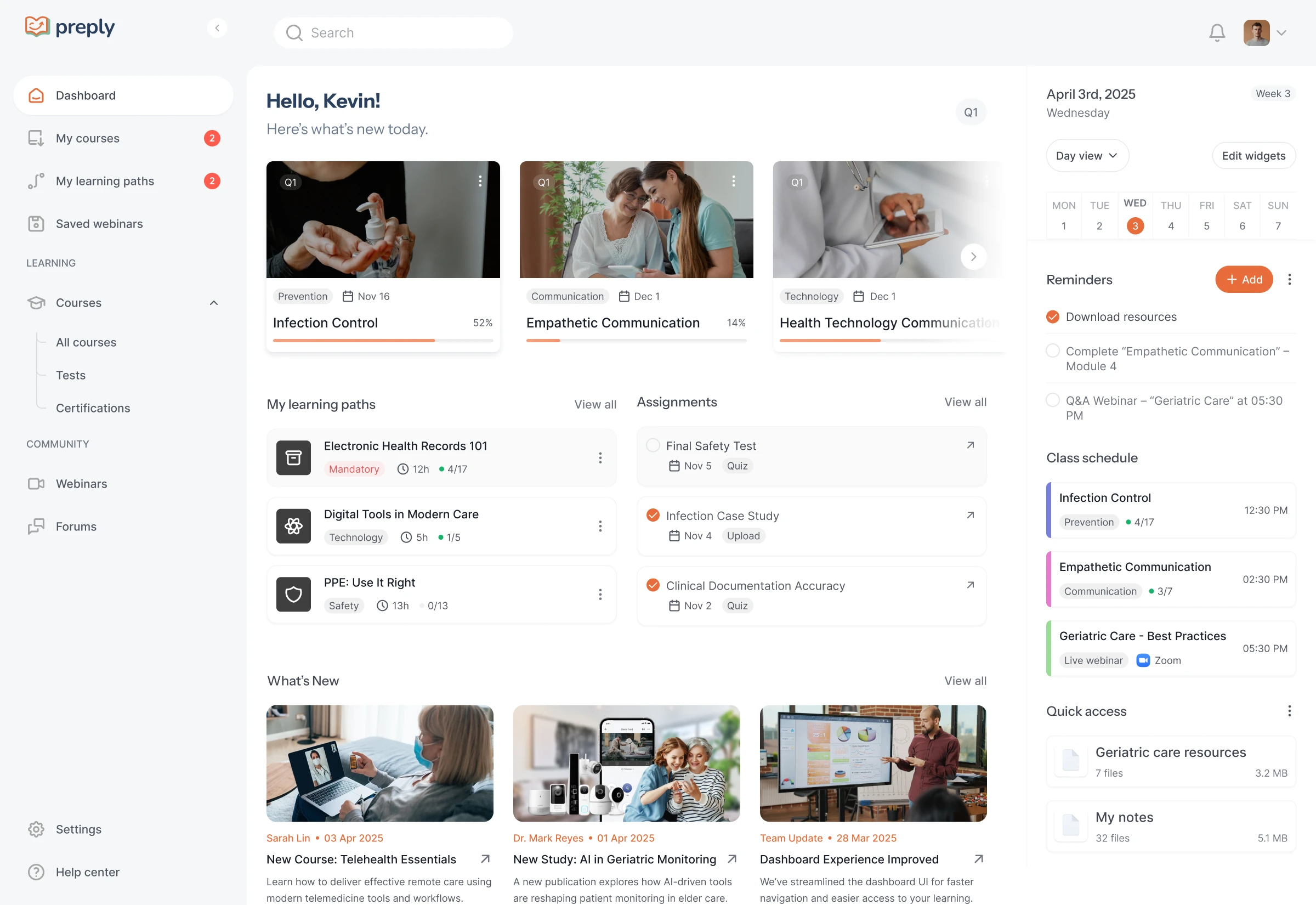Screen dimensions: 1316x905
Task: Uncheck the Download resources reminder
Action: [x=1052, y=317]
